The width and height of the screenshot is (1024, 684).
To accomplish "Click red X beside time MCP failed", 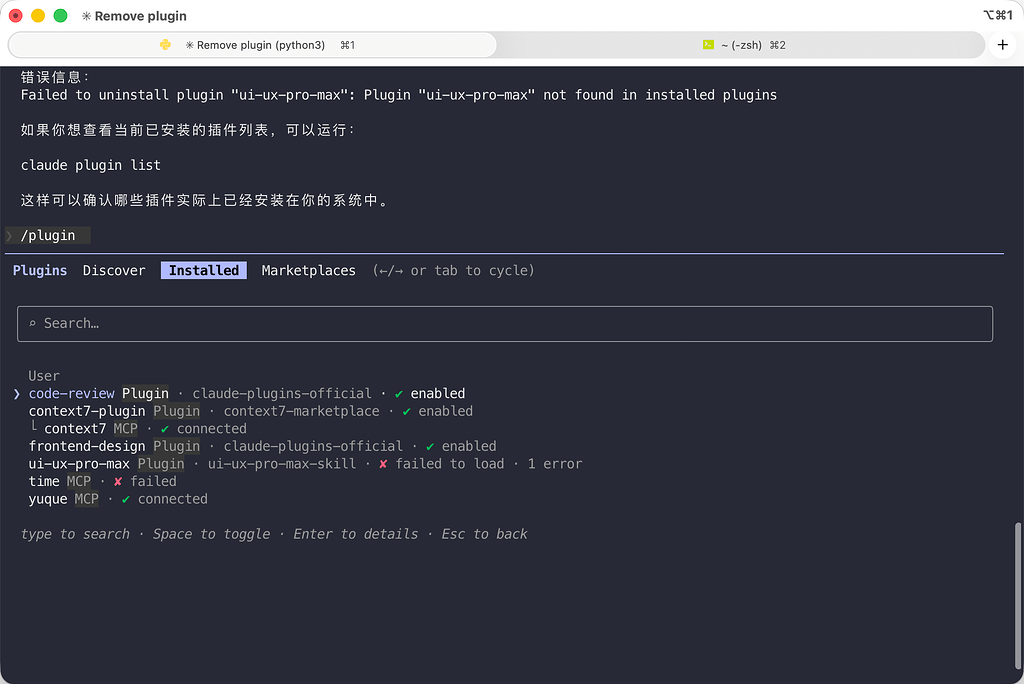I will 118,481.
